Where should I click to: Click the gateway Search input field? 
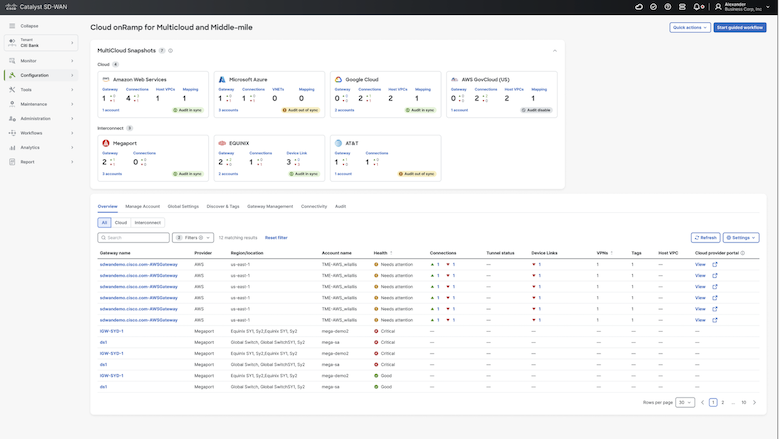tap(133, 238)
